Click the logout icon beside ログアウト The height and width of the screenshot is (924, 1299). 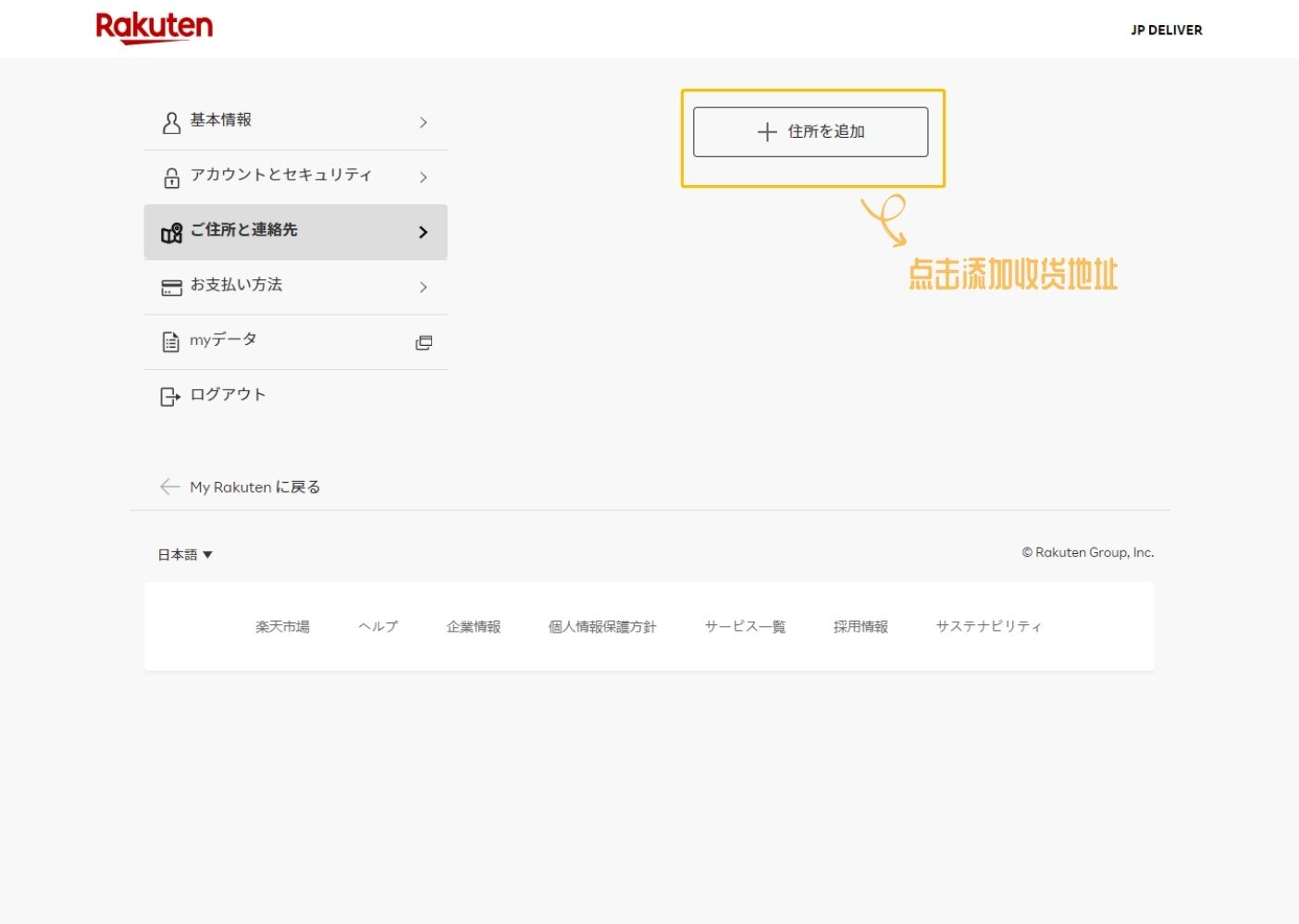coord(169,396)
